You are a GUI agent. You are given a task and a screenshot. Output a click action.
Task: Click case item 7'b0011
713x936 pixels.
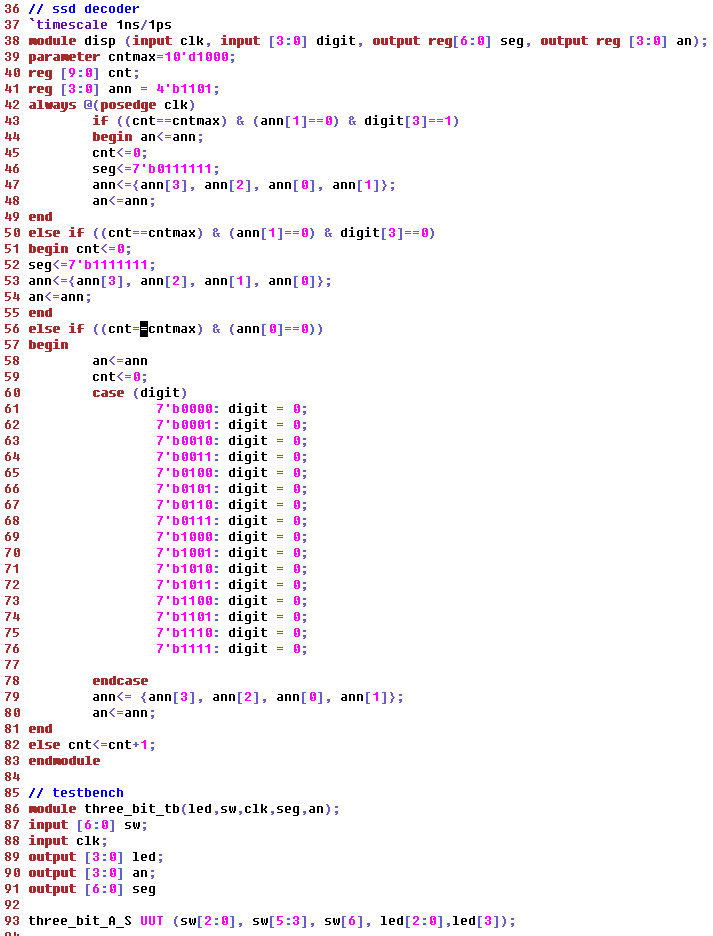click(231, 457)
